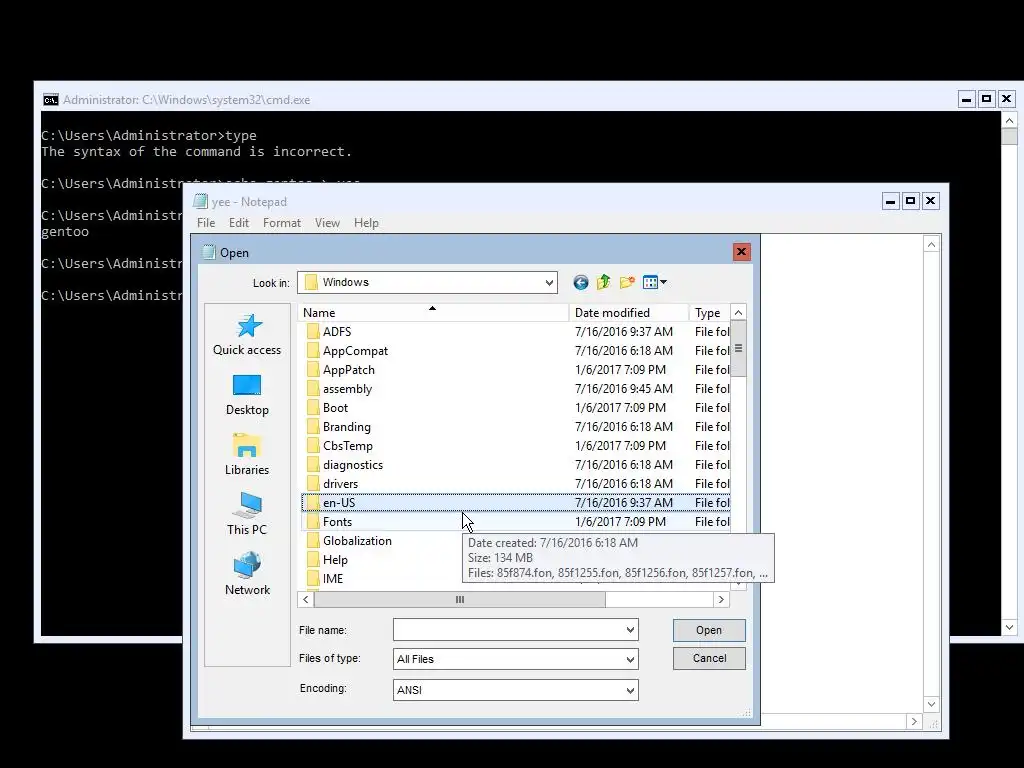Viewport: 1024px width, 768px height.
Task: Click file list scroll up arrow
Action: coord(739,313)
